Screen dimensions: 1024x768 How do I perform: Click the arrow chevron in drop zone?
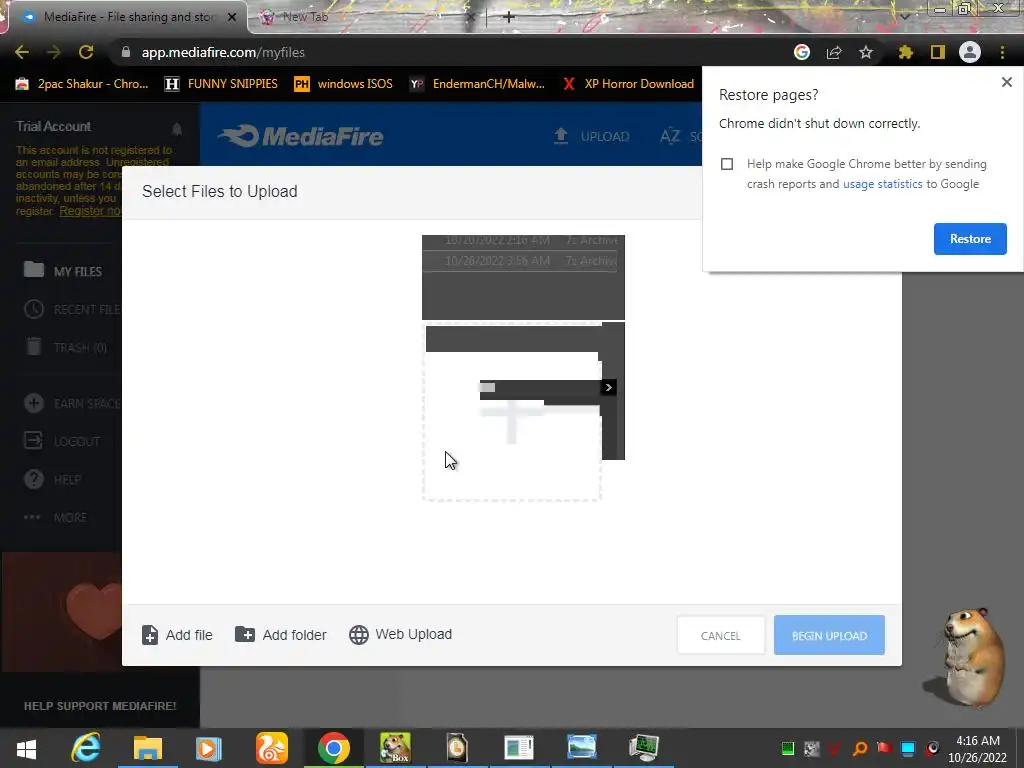pyautogui.click(x=609, y=387)
